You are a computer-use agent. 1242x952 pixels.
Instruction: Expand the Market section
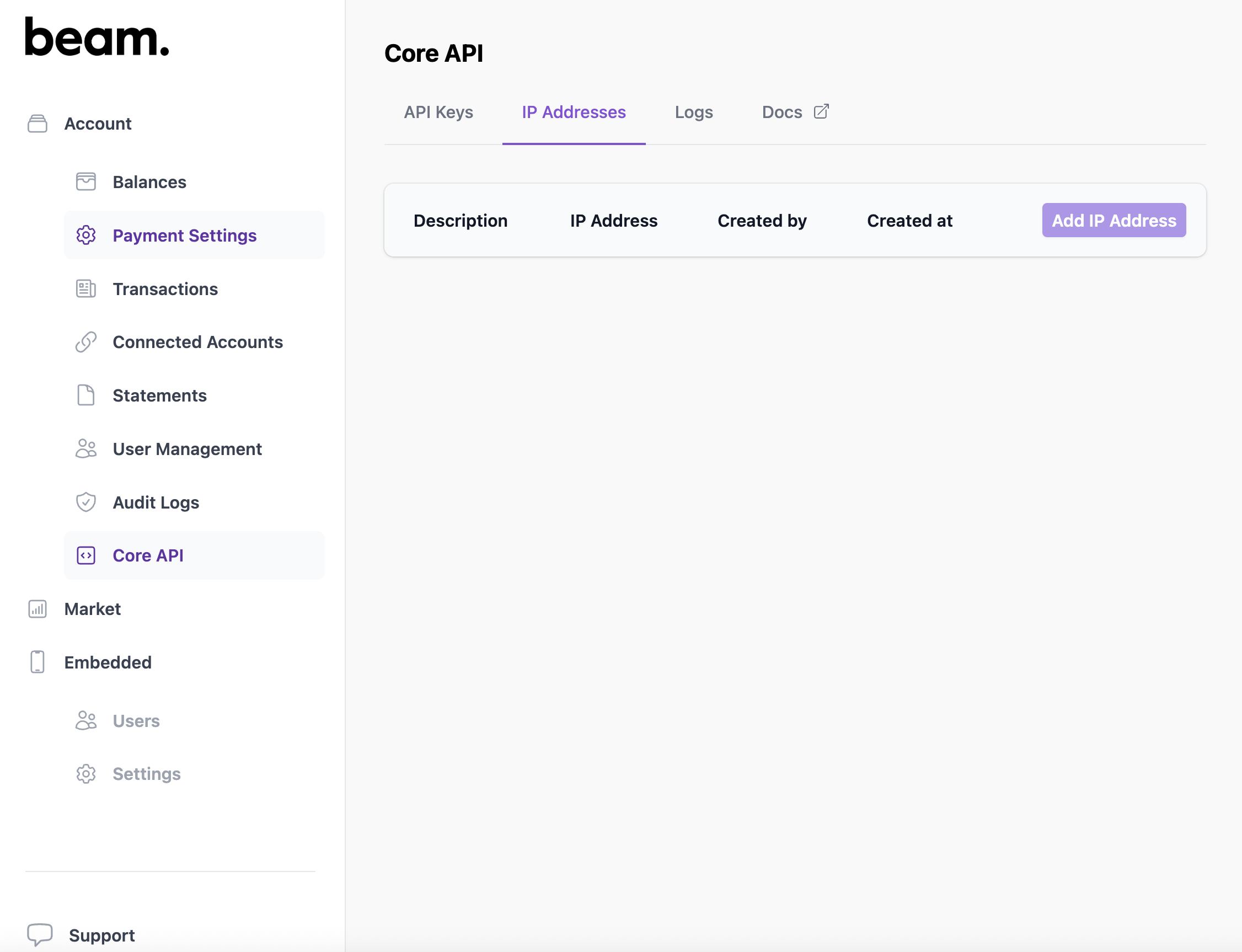point(92,609)
